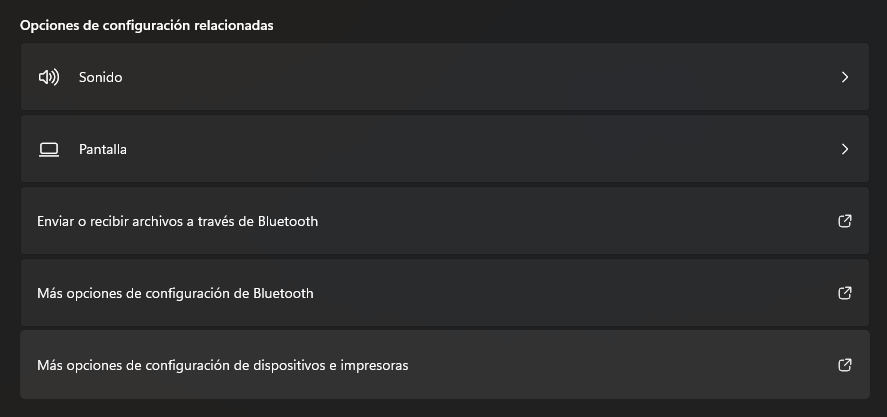Click blank area of Bluetooth file transfer row

click(x=566, y=221)
